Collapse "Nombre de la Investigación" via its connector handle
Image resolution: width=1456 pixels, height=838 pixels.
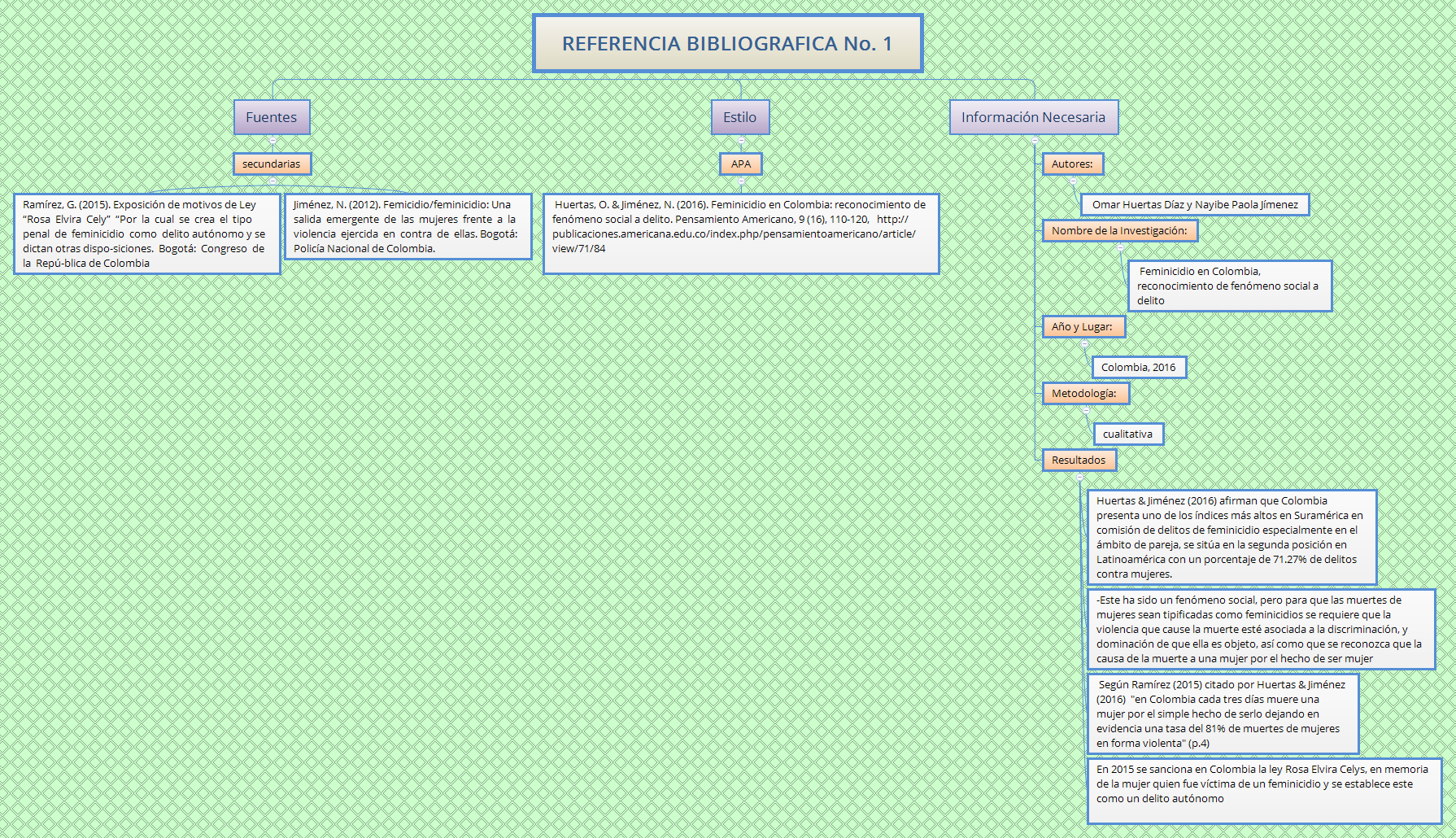pyautogui.click(x=1120, y=248)
